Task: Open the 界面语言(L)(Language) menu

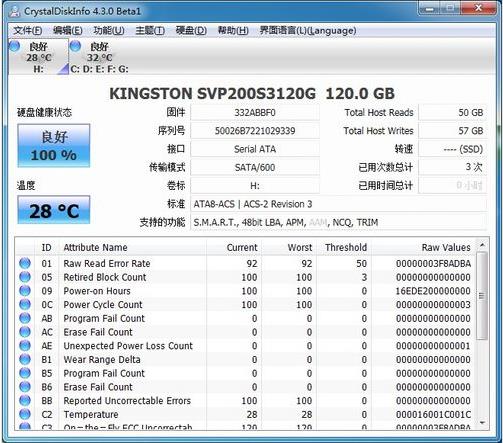Action: (308, 30)
